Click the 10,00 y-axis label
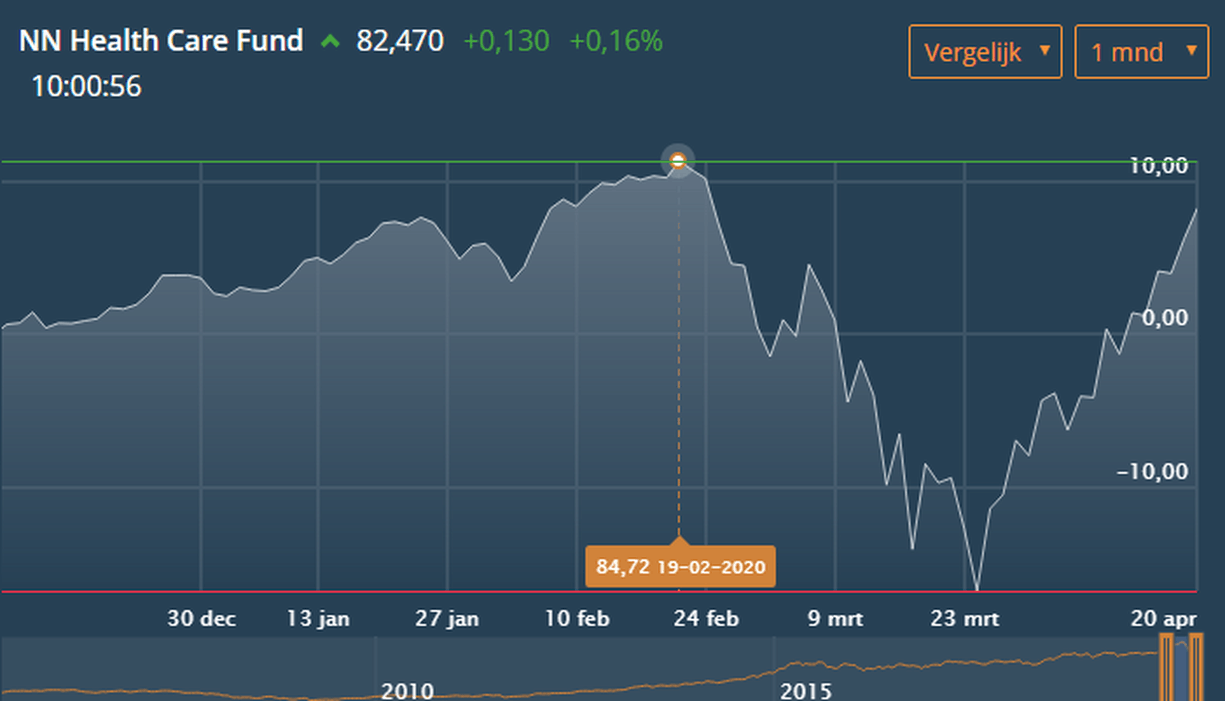Image resolution: width=1225 pixels, height=701 pixels. click(x=1159, y=166)
